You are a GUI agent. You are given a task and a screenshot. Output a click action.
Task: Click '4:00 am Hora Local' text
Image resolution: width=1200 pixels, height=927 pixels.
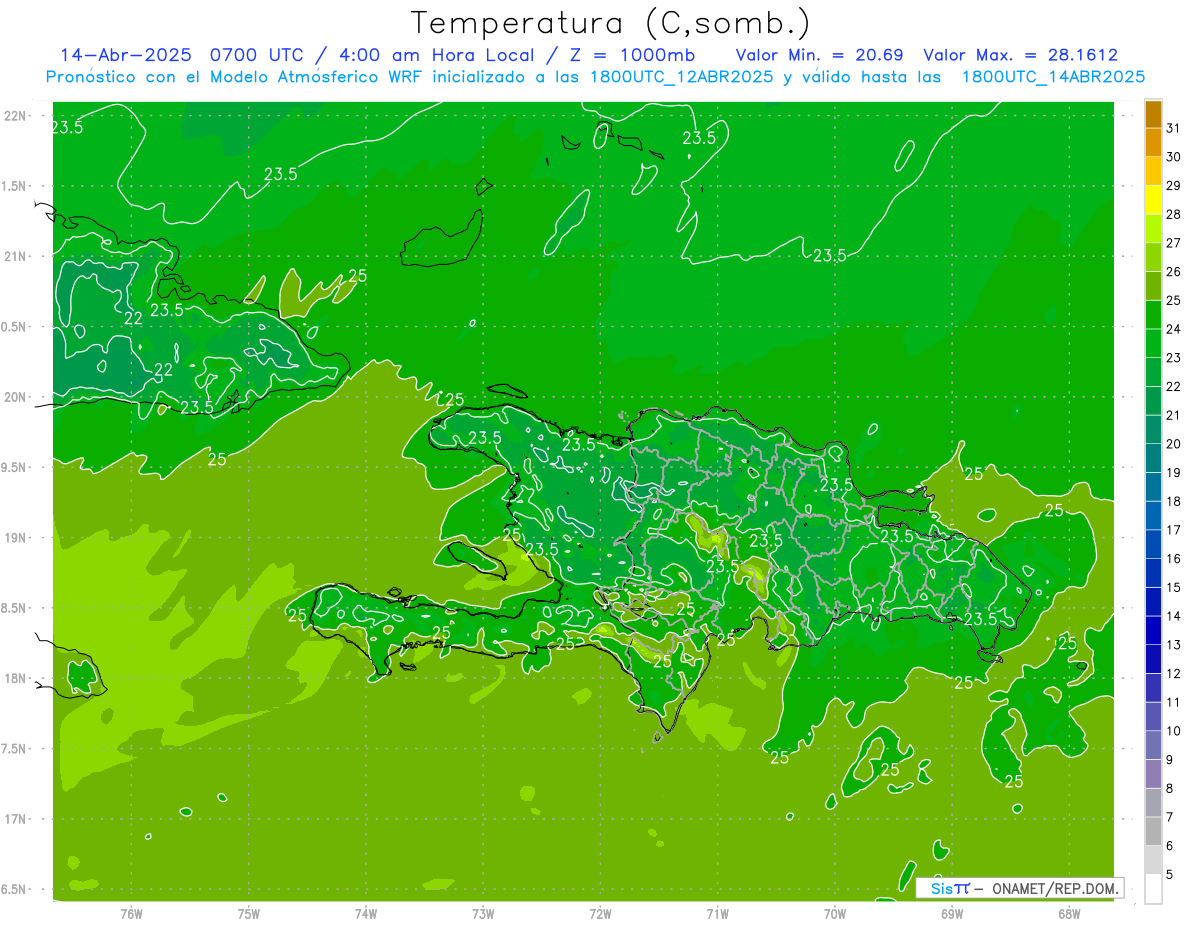(436, 55)
